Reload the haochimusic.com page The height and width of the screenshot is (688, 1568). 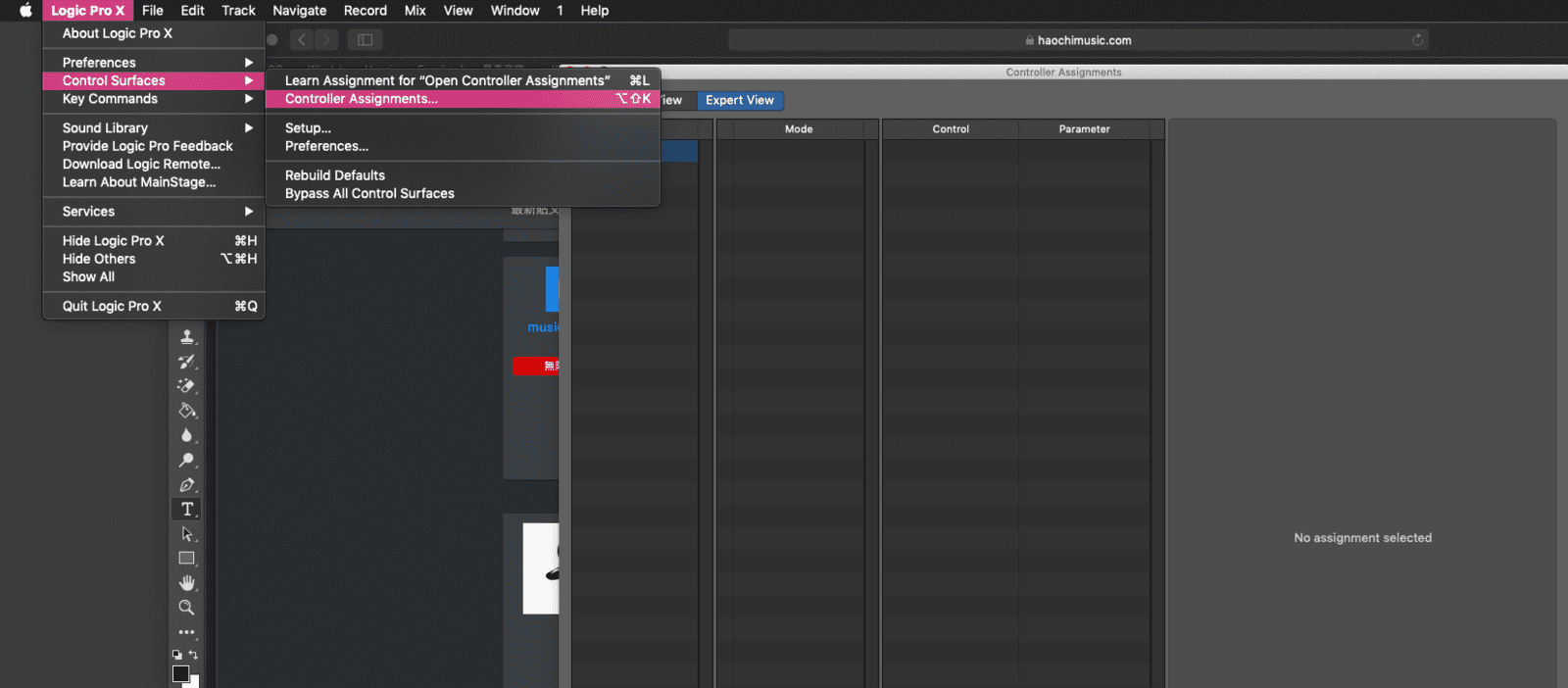1417,40
